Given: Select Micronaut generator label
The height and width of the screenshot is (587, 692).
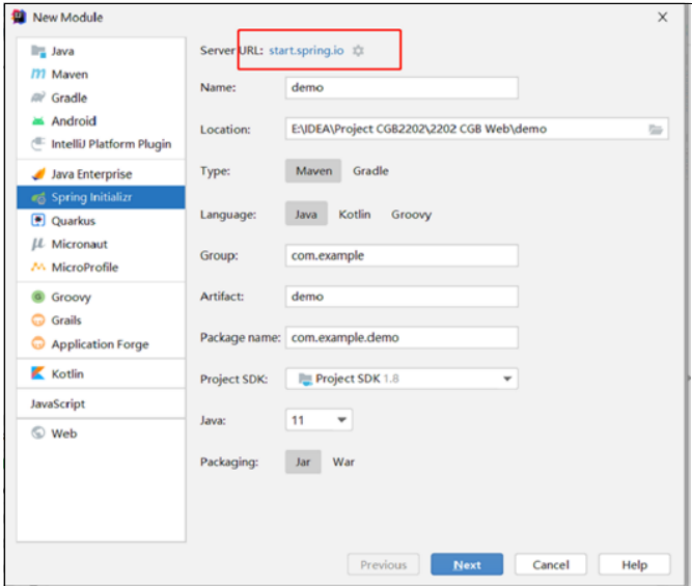Looking at the screenshot, I should 79,244.
